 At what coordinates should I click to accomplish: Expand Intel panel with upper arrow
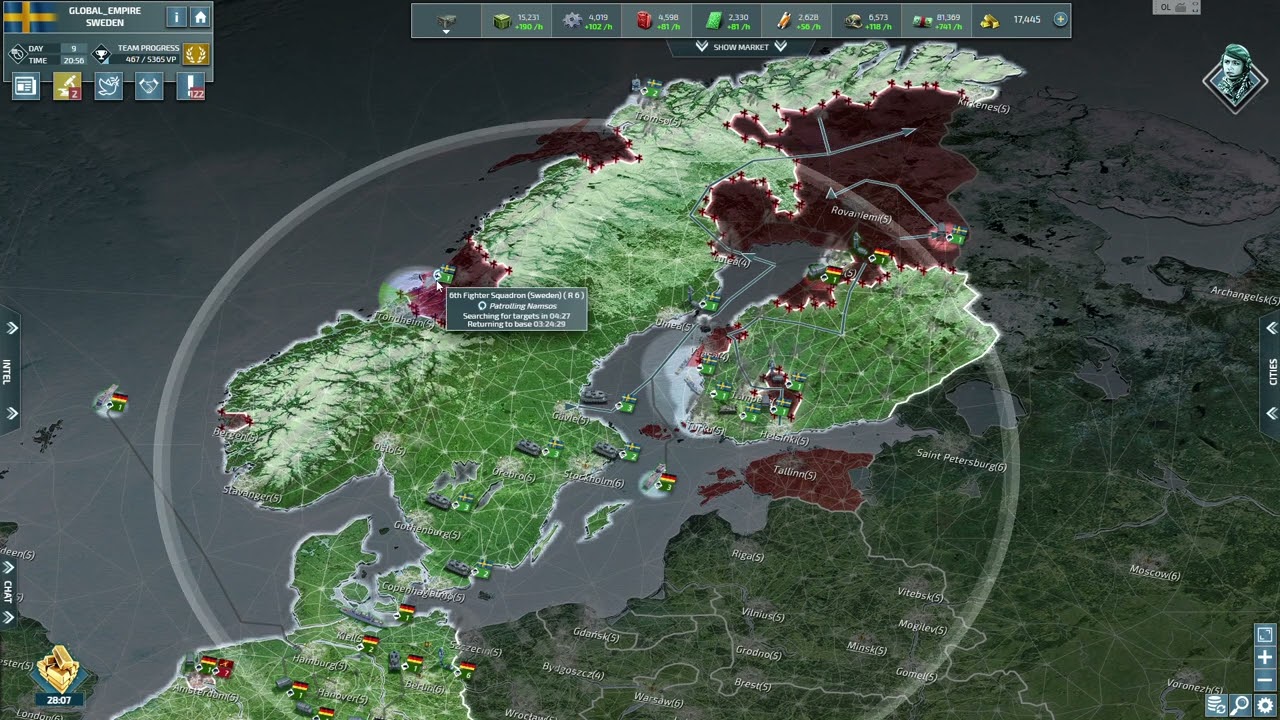tap(12, 328)
